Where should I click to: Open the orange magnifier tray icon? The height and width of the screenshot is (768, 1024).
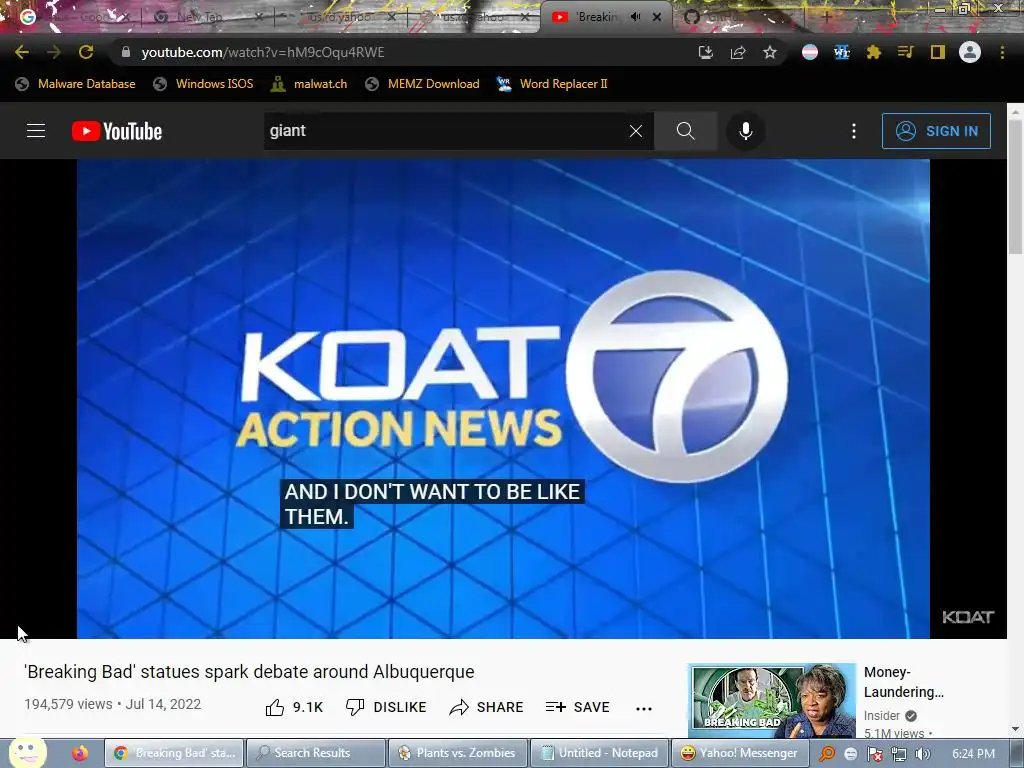pos(826,754)
